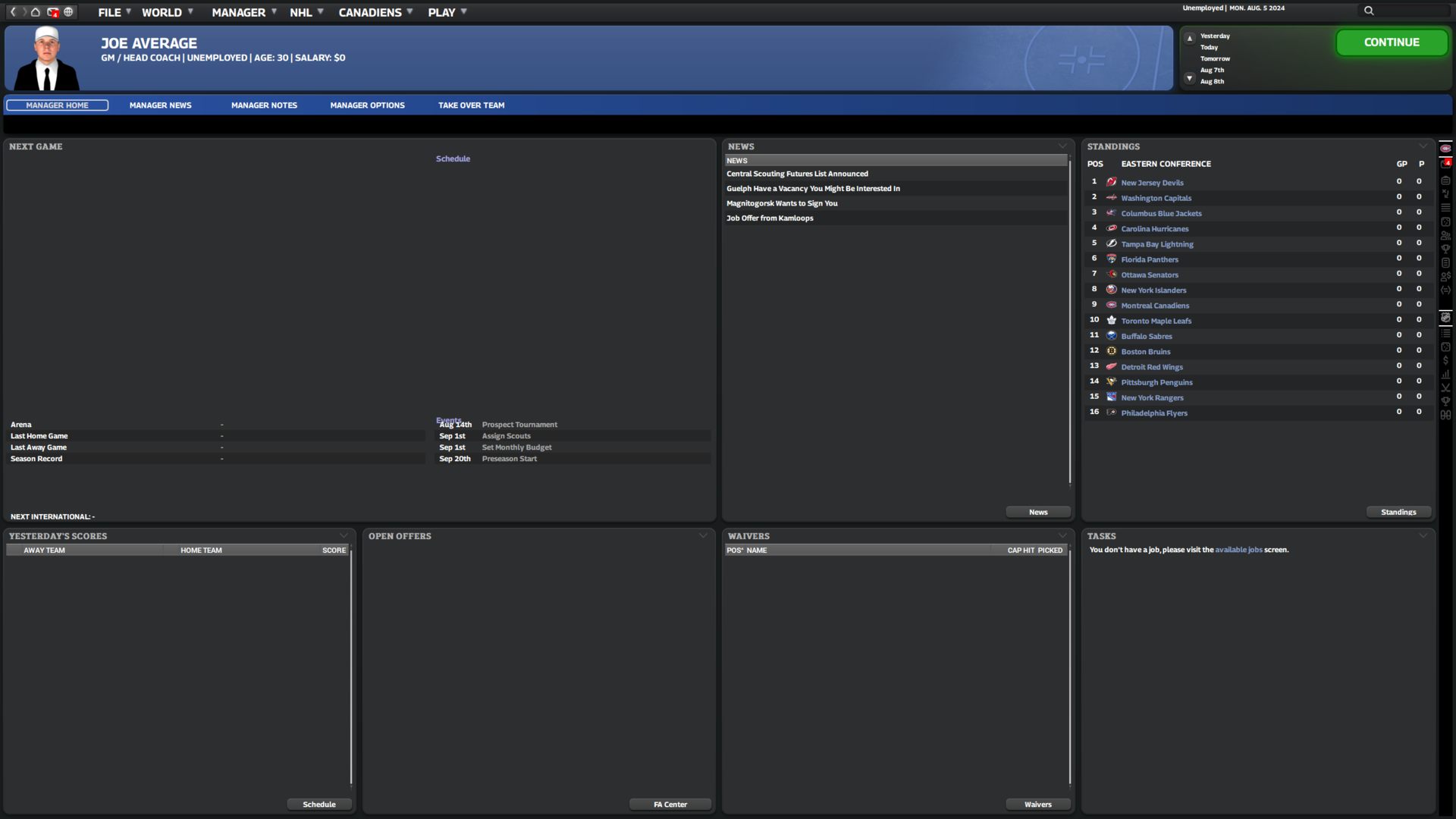The width and height of the screenshot is (1456, 819).
Task: Open the Canadiens logo in the right sidebar
Action: click(1445, 149)
